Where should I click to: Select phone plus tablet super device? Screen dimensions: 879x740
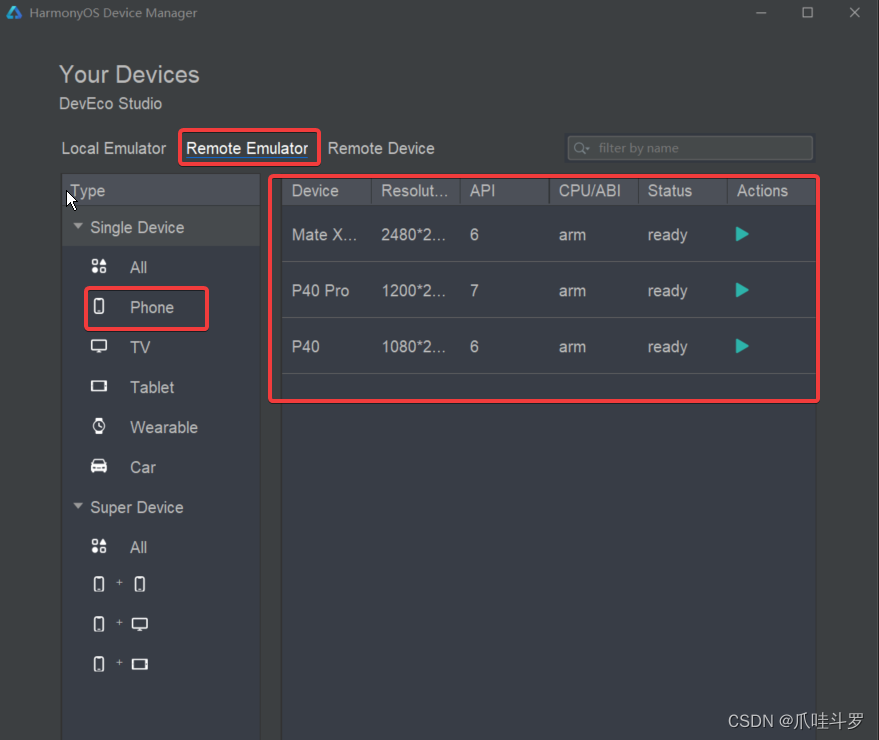coord(120,664)
